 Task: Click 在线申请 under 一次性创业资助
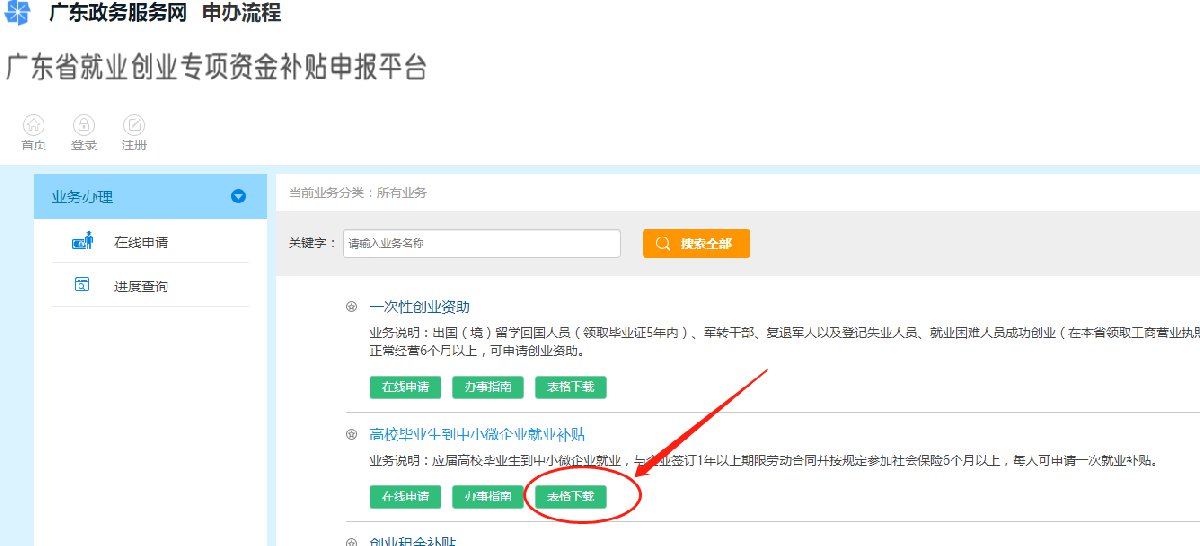(405, 387)
